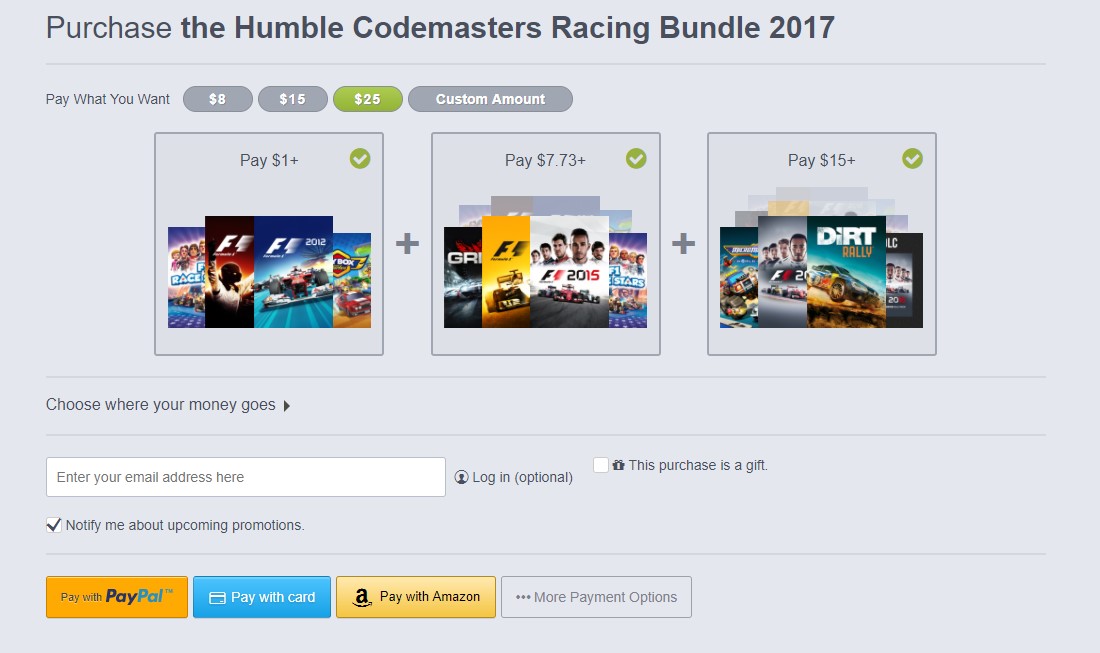Click the three dots in More Payment Options
Image resolution: width=1100 pixels, height=653 pixels.
[523, 598]
